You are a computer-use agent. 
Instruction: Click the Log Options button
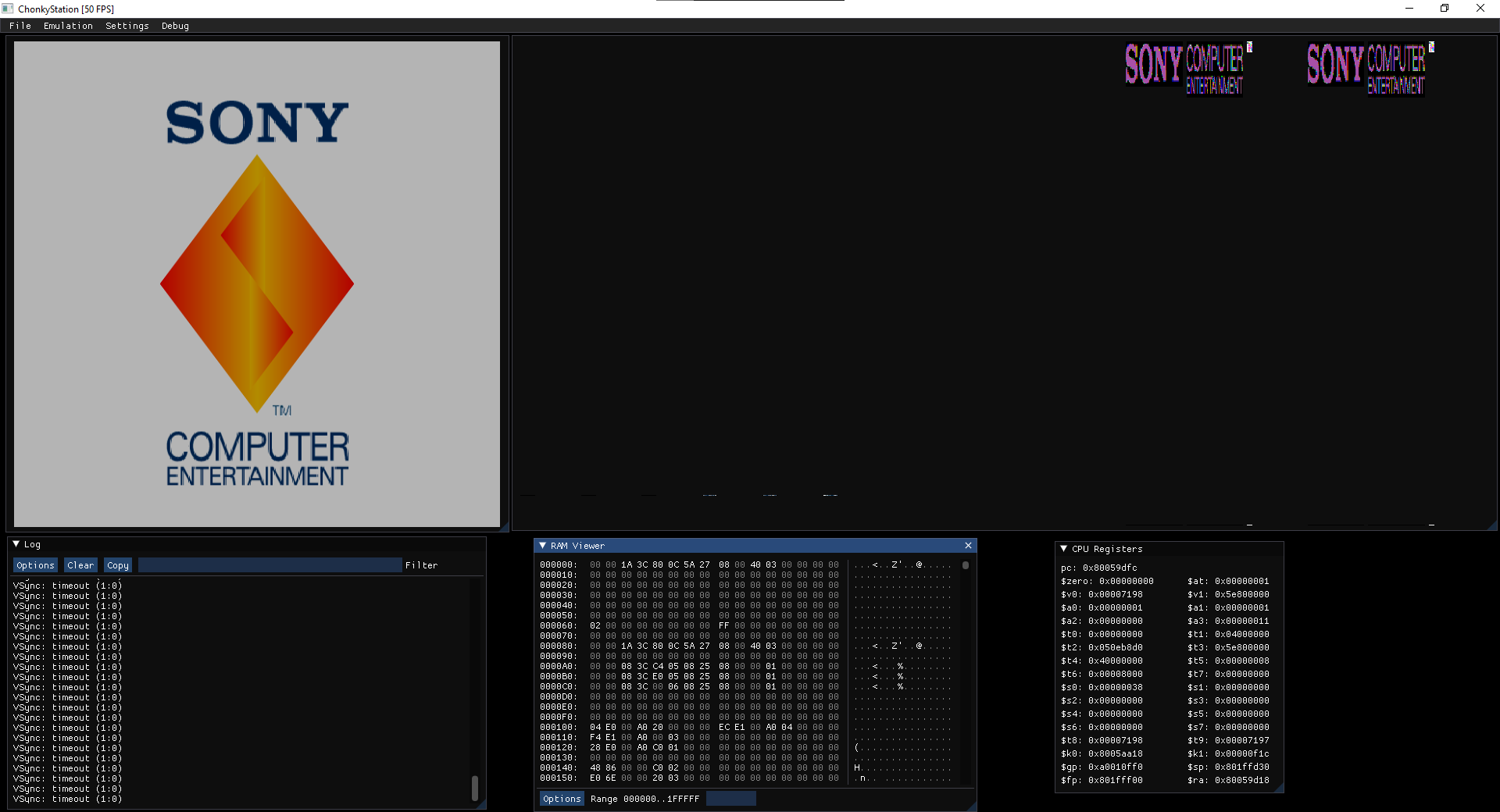pyautogui.click(x=35, y=565)
